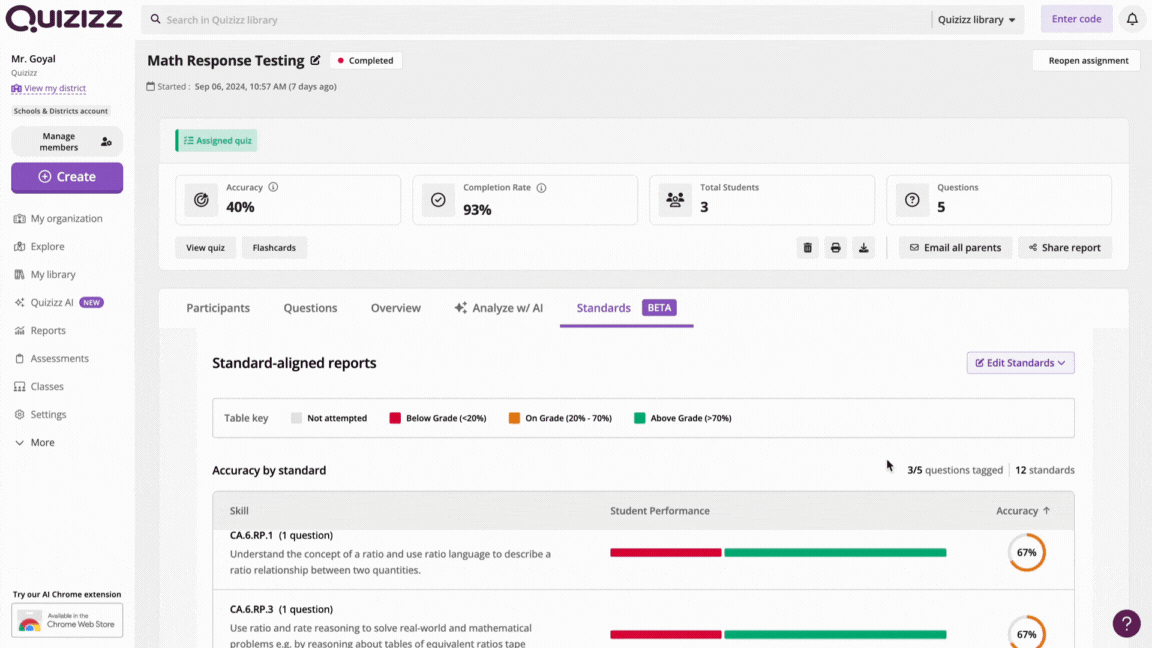Expand the More sidebar section

pos(35,442)
